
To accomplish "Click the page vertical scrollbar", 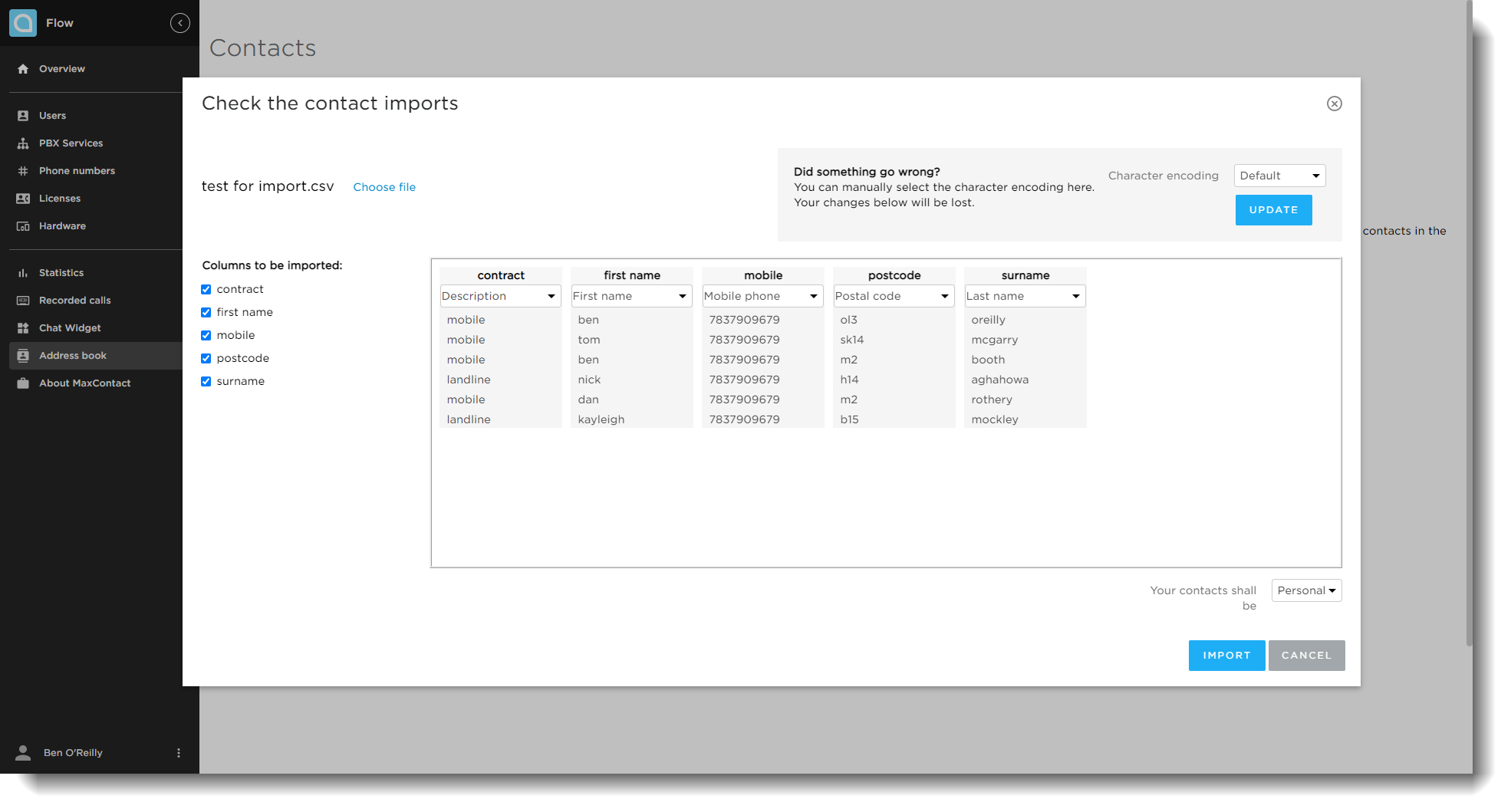I will [1469, 322].
